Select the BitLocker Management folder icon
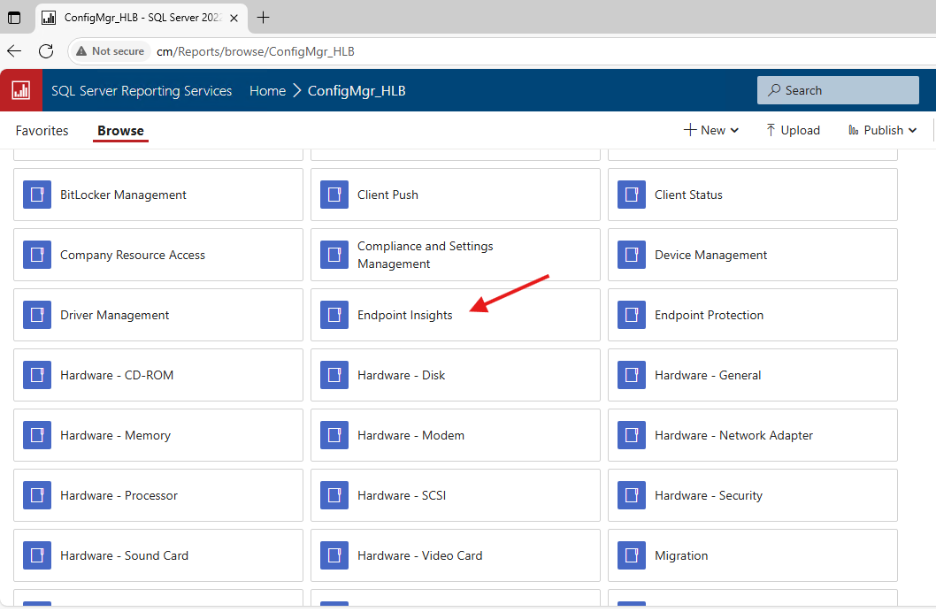 coord(37,194)
